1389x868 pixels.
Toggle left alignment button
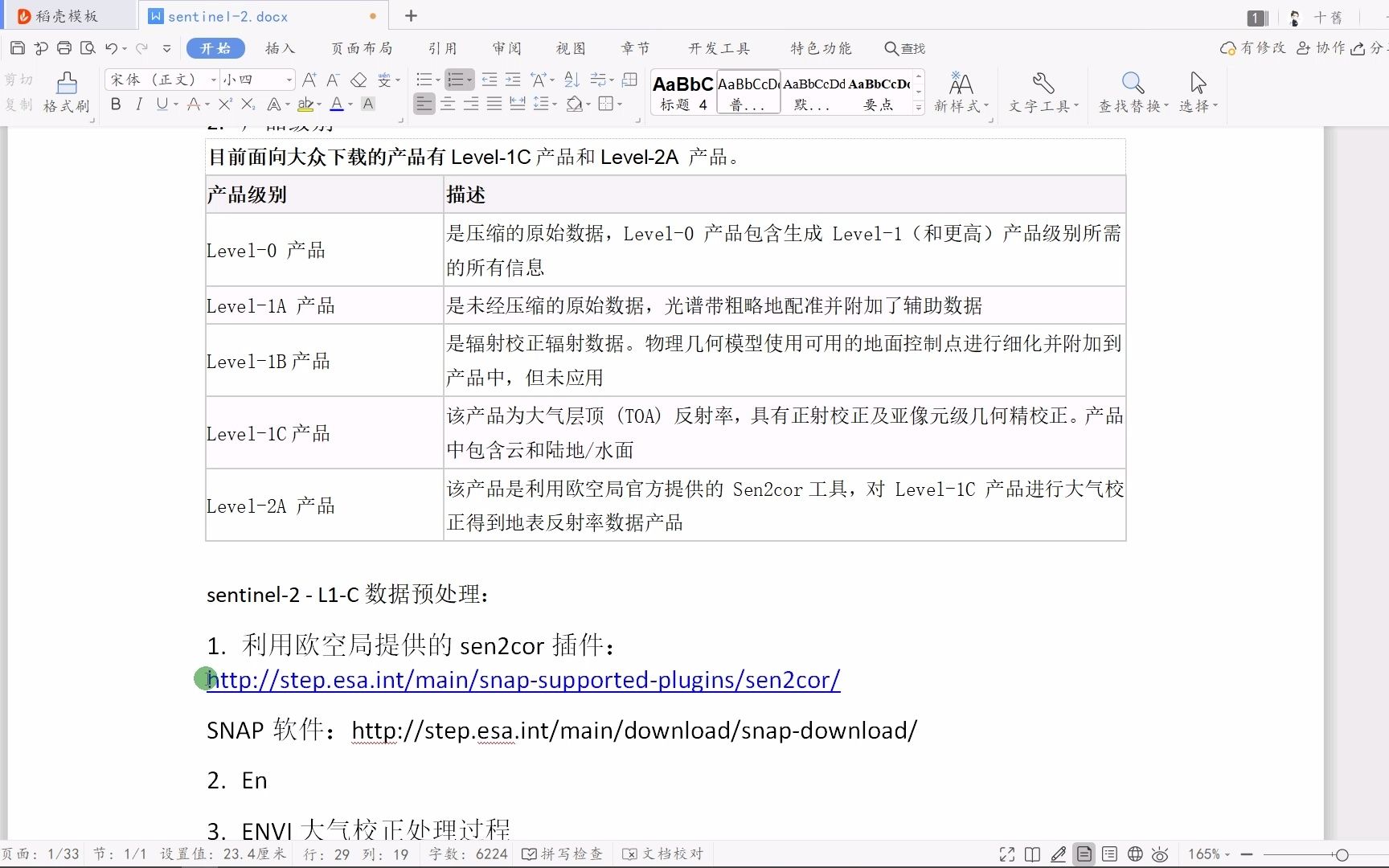pyautogui.click(x=424, y=104)
